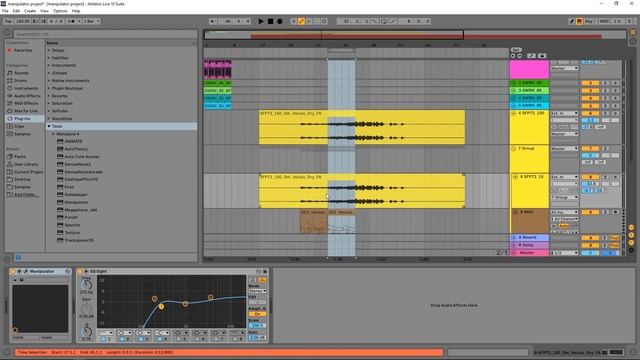Select the Clips category

click(x=19, y=126)
